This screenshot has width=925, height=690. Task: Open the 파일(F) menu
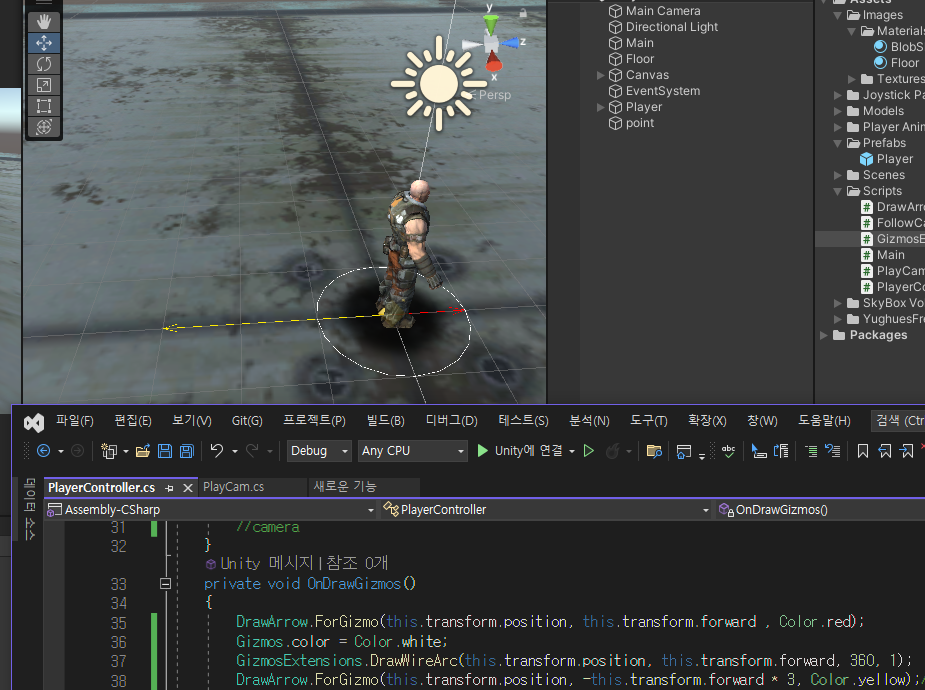coord(75,421)
